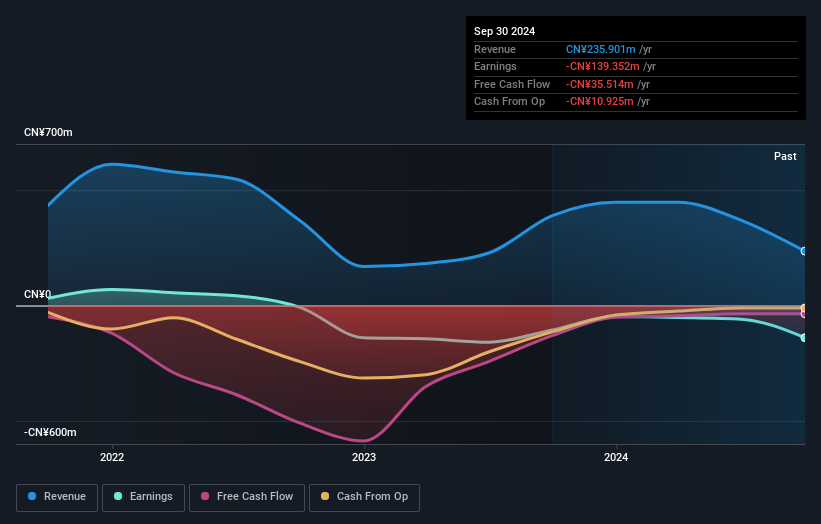
Task: Toggle the Cash From Op legend button
Action: coord(364,497)
